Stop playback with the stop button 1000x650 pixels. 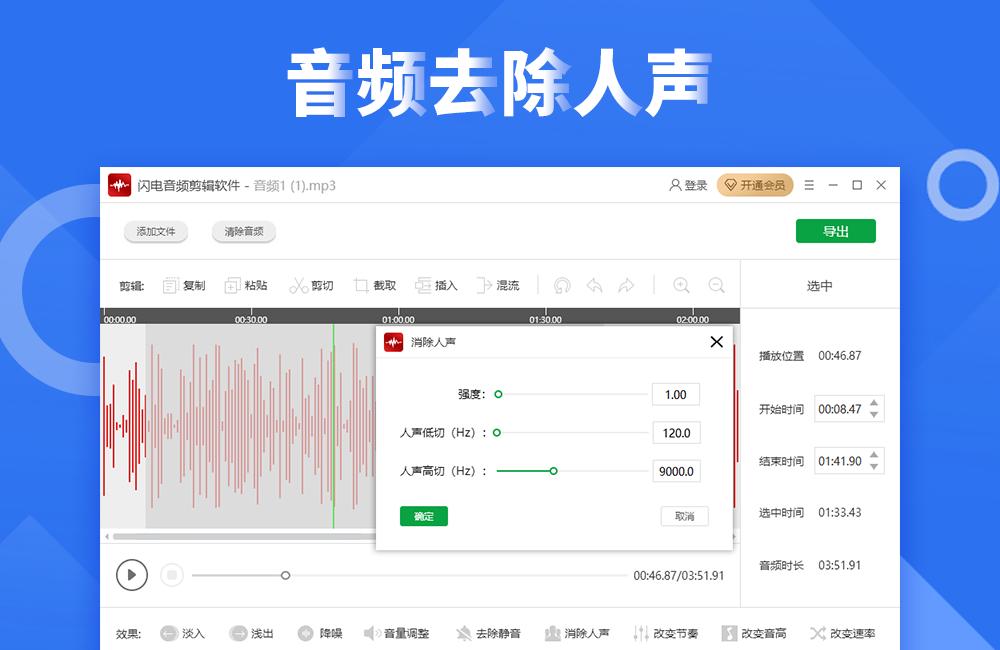(172, 575)
